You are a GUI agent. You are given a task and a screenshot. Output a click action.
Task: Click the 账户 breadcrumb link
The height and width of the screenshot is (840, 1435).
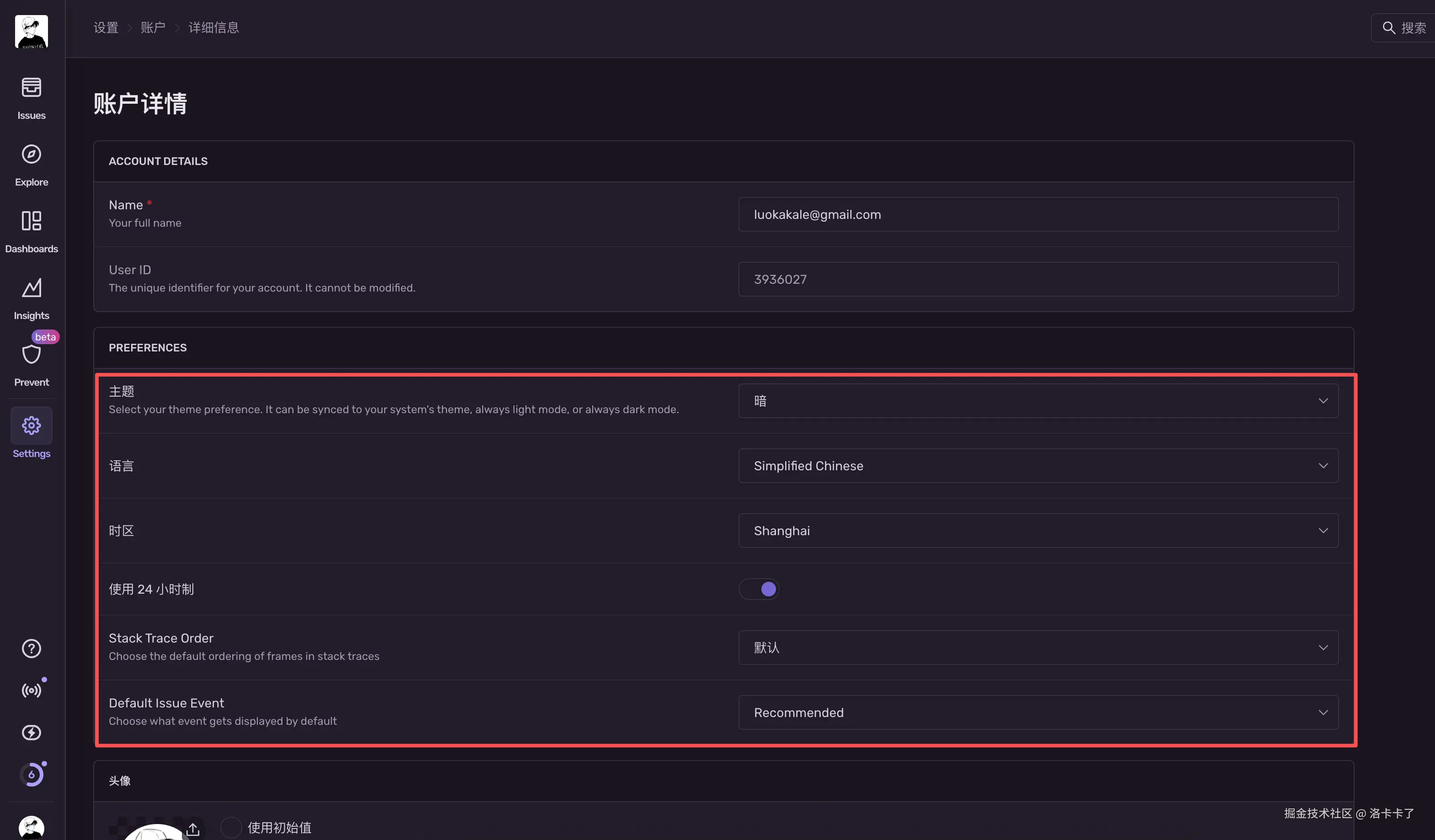tap(153, 27)
